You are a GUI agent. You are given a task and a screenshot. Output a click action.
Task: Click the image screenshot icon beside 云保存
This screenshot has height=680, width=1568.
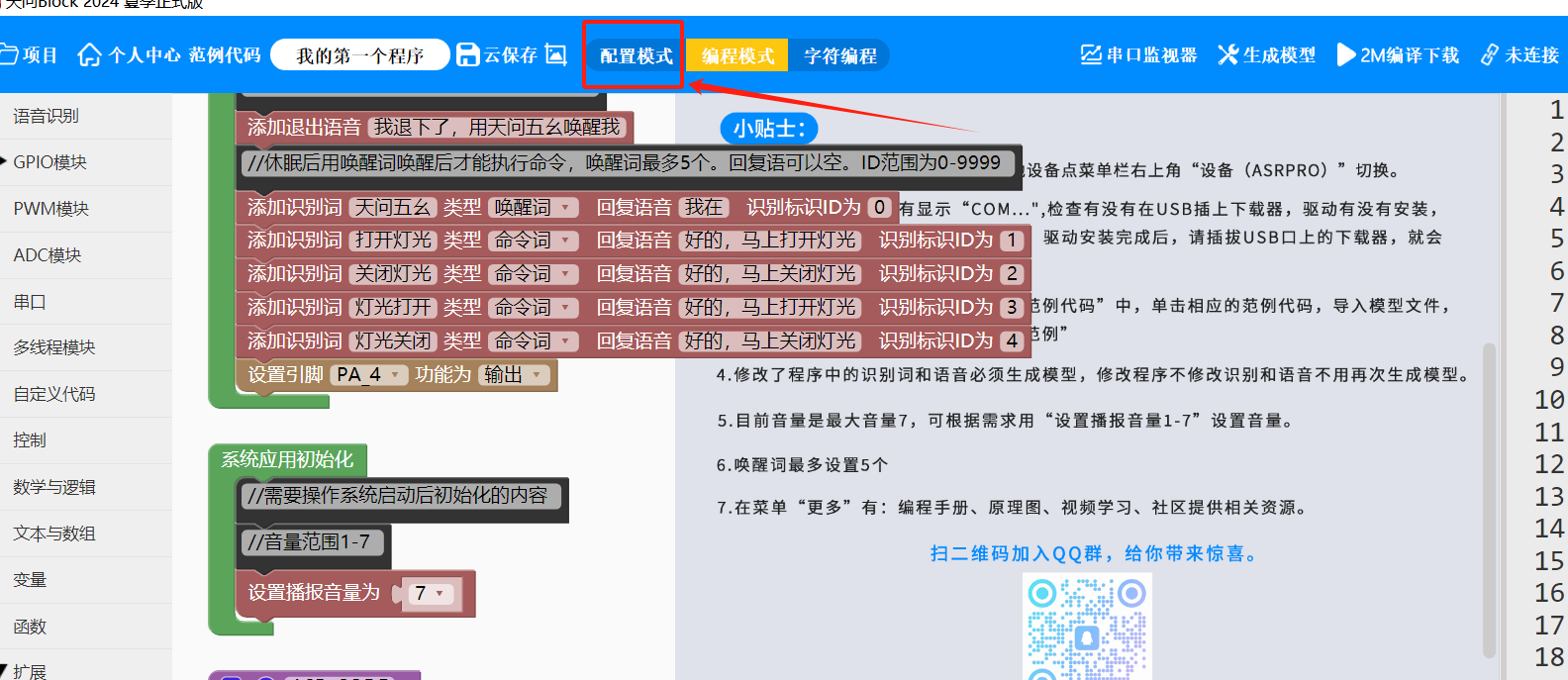tap(556, 54)
